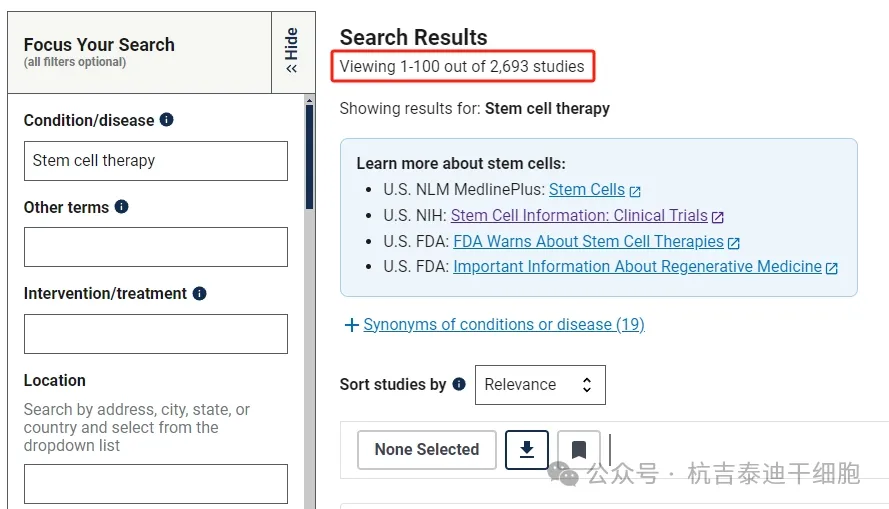Click the Other terms info icon

[122, 207]
